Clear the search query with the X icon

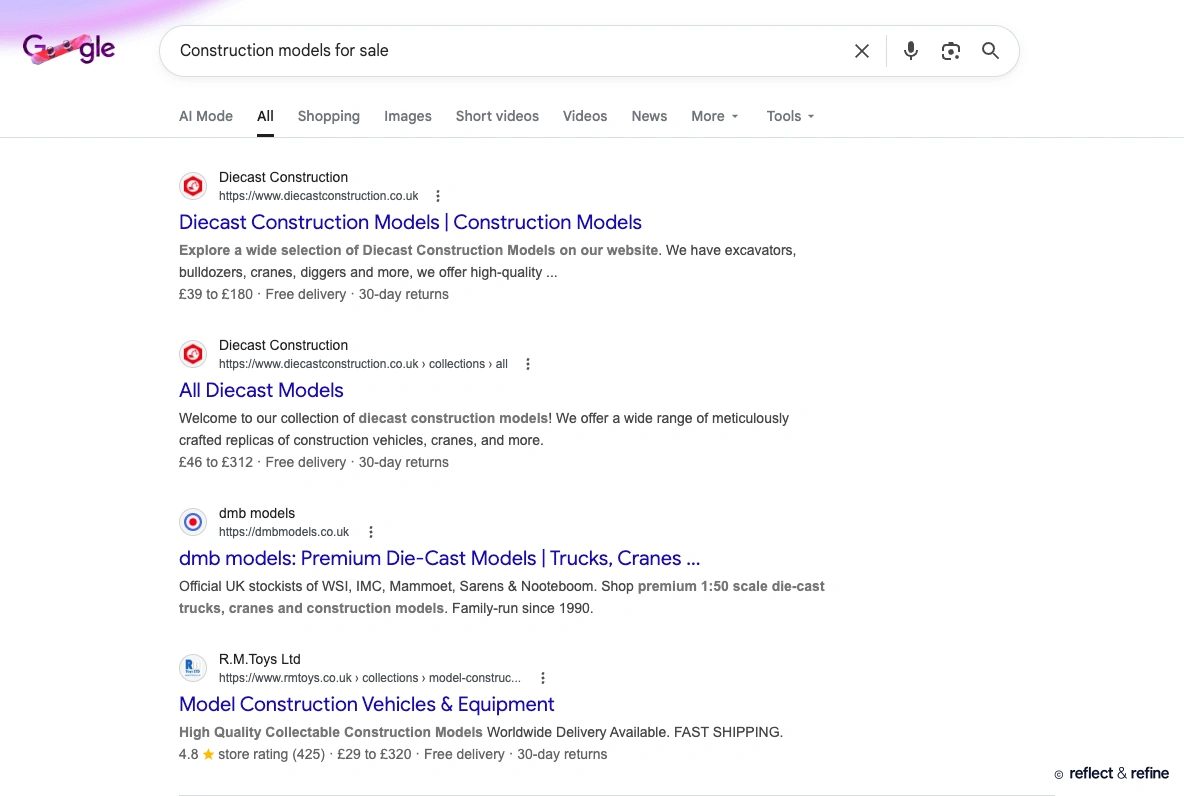861,50
